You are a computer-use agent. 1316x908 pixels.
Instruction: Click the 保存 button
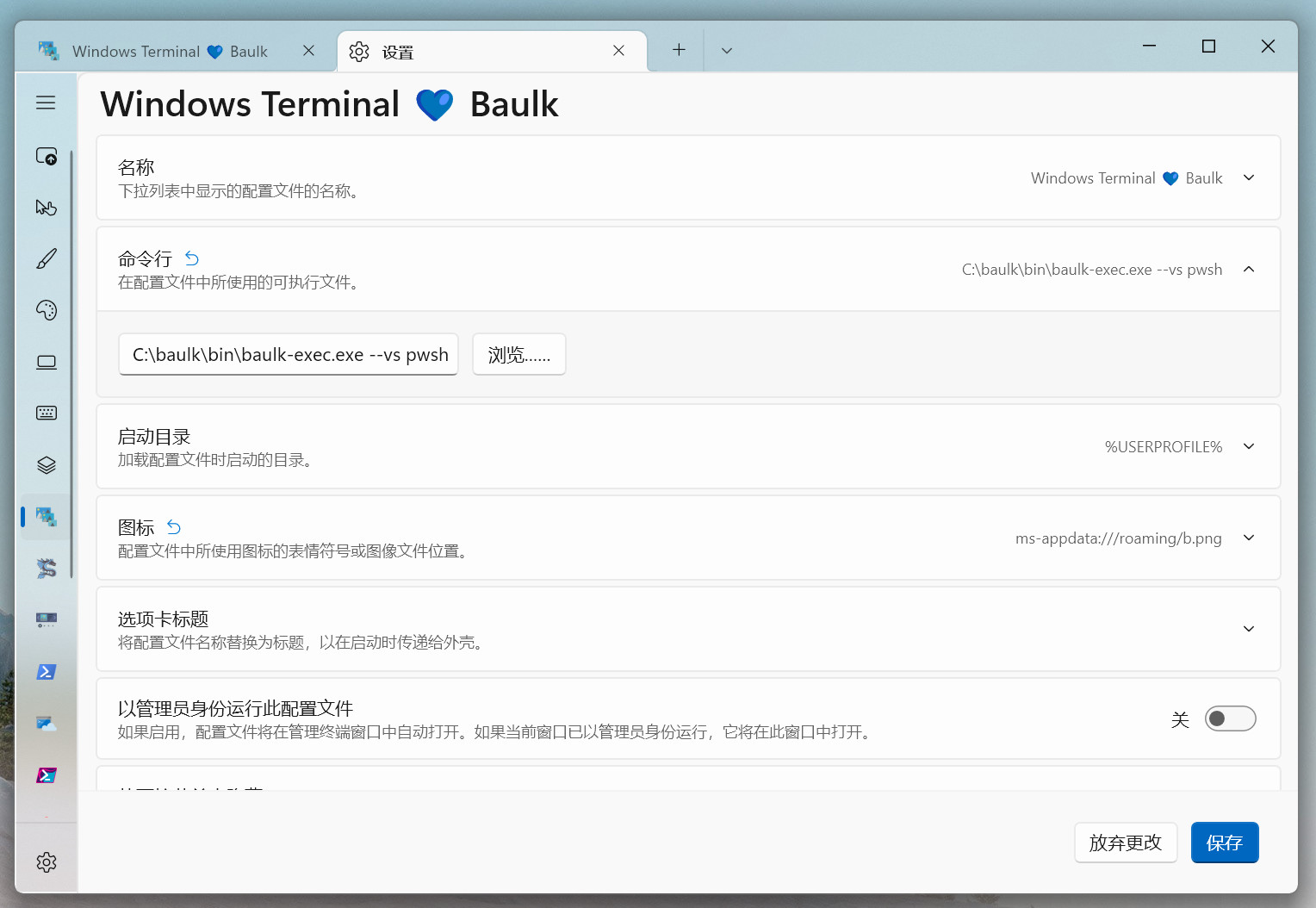1225,843
